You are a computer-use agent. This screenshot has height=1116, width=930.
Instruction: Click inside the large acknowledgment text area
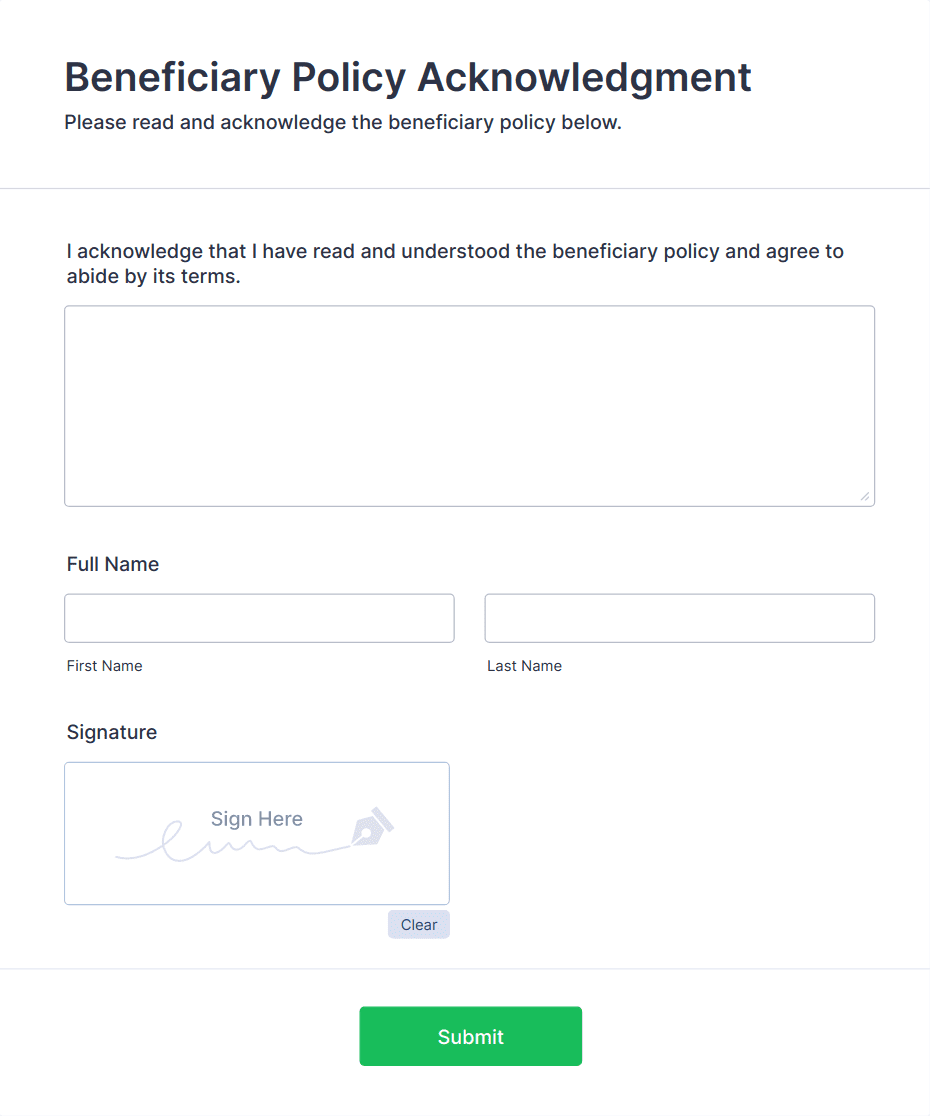469,405
